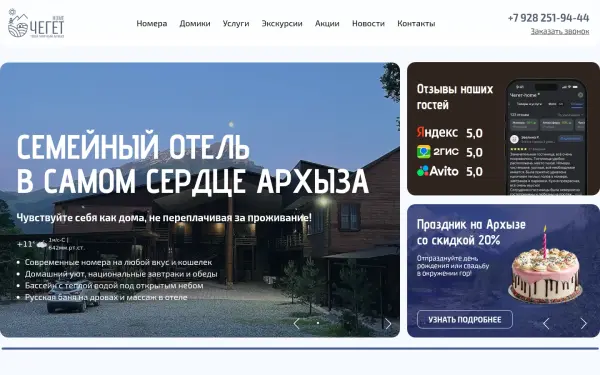Click the Яндекс rating logo
600x375 pixels.
point(437,132)
